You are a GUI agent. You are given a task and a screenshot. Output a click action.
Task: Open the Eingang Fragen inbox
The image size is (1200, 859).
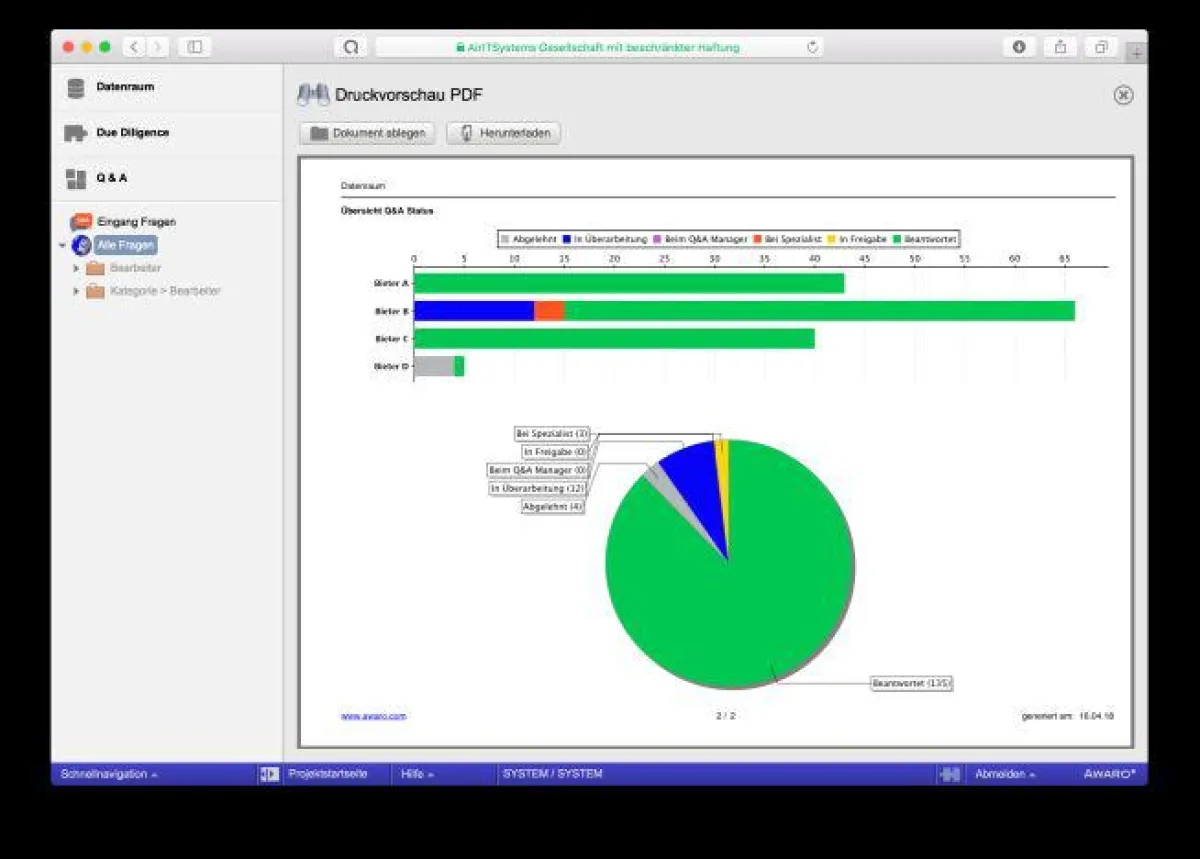click(x=136, y=222)
